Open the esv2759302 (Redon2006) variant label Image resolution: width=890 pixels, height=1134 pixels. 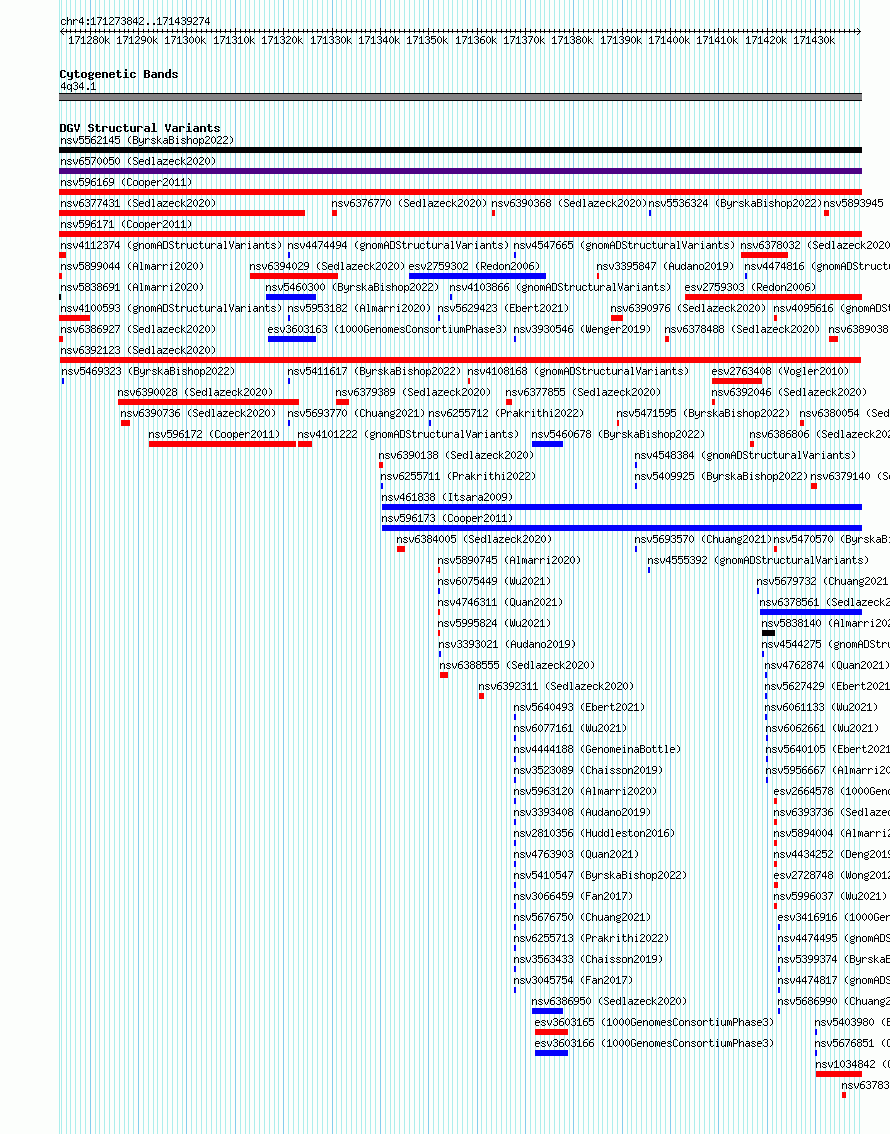[x=474, y=266]
